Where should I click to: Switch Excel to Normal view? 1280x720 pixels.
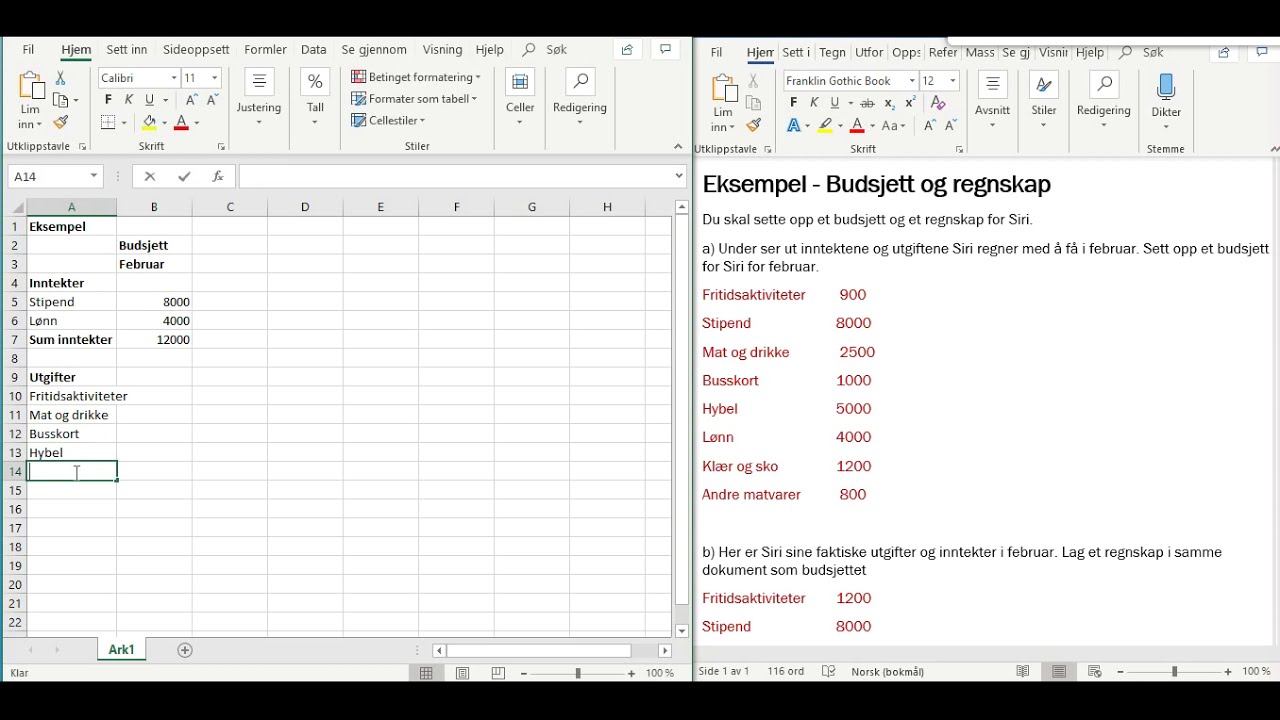coord(427,673)
